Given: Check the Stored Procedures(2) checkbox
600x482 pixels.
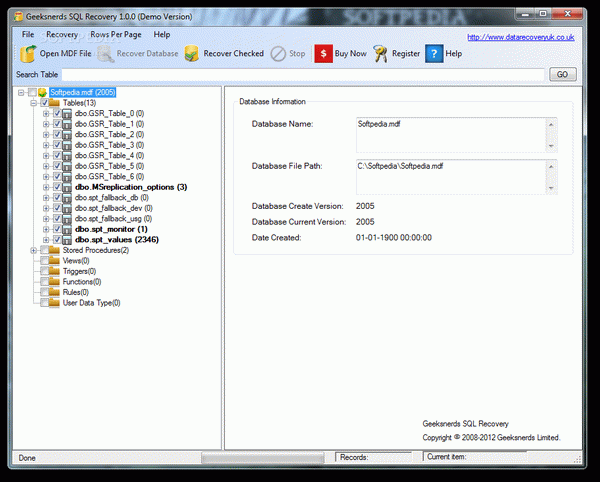Looking at the screenshot, I should [x=44, y=250].
